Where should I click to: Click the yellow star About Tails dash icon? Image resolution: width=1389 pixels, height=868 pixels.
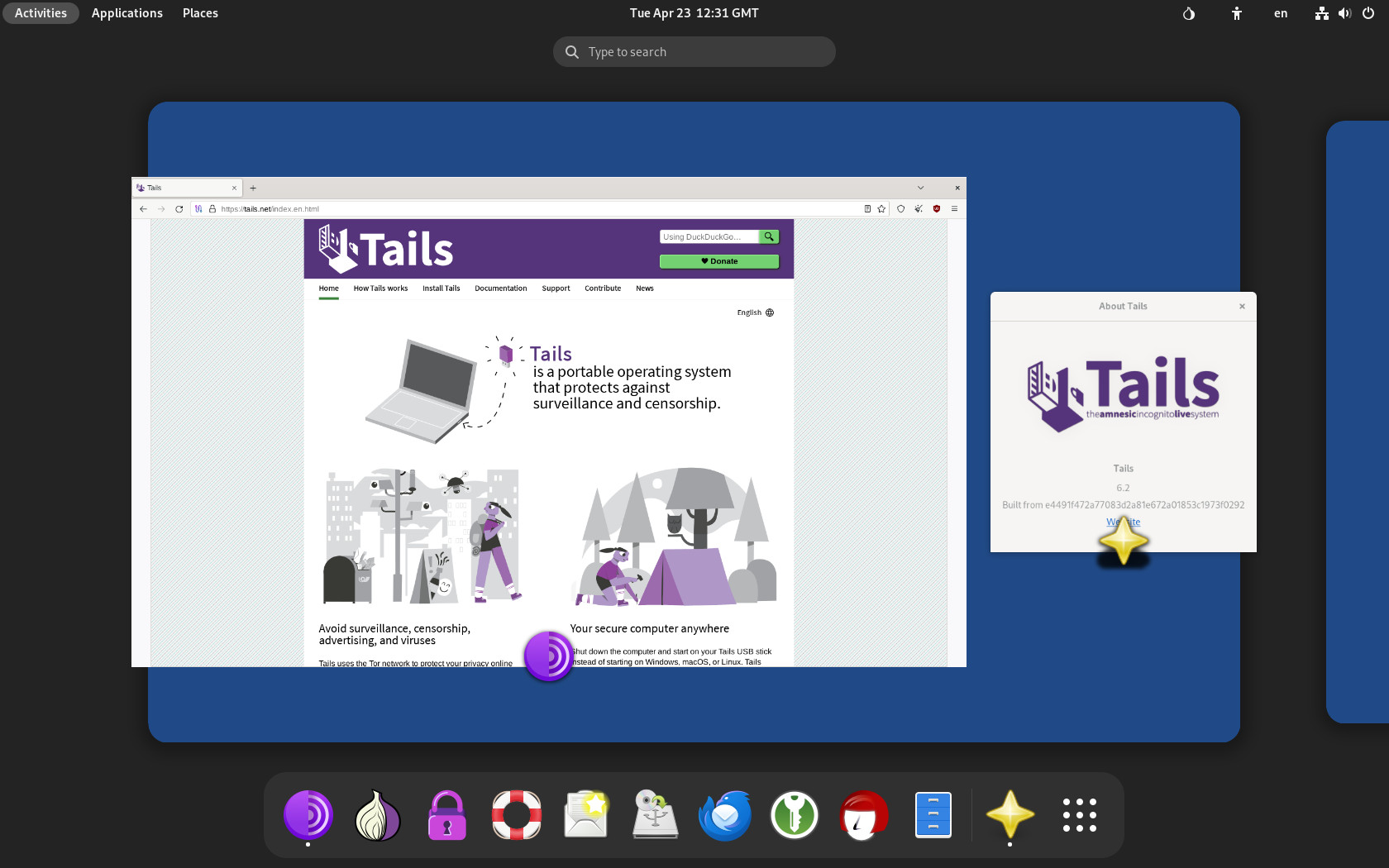pos(1010,815)
